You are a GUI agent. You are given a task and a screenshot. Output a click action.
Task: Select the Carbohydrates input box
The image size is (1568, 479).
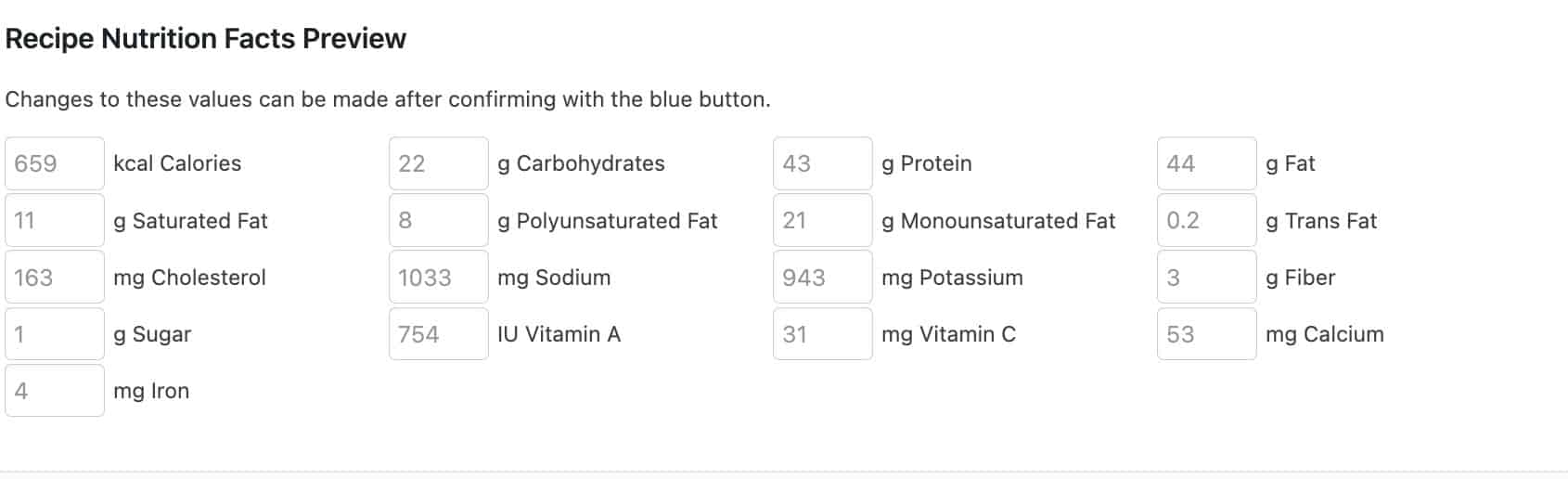[439, 163]
